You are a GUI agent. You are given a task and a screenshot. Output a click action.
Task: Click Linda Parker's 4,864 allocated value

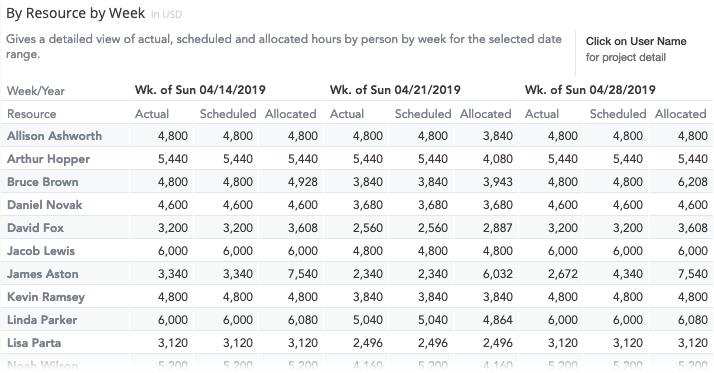[x=498, y=320]
